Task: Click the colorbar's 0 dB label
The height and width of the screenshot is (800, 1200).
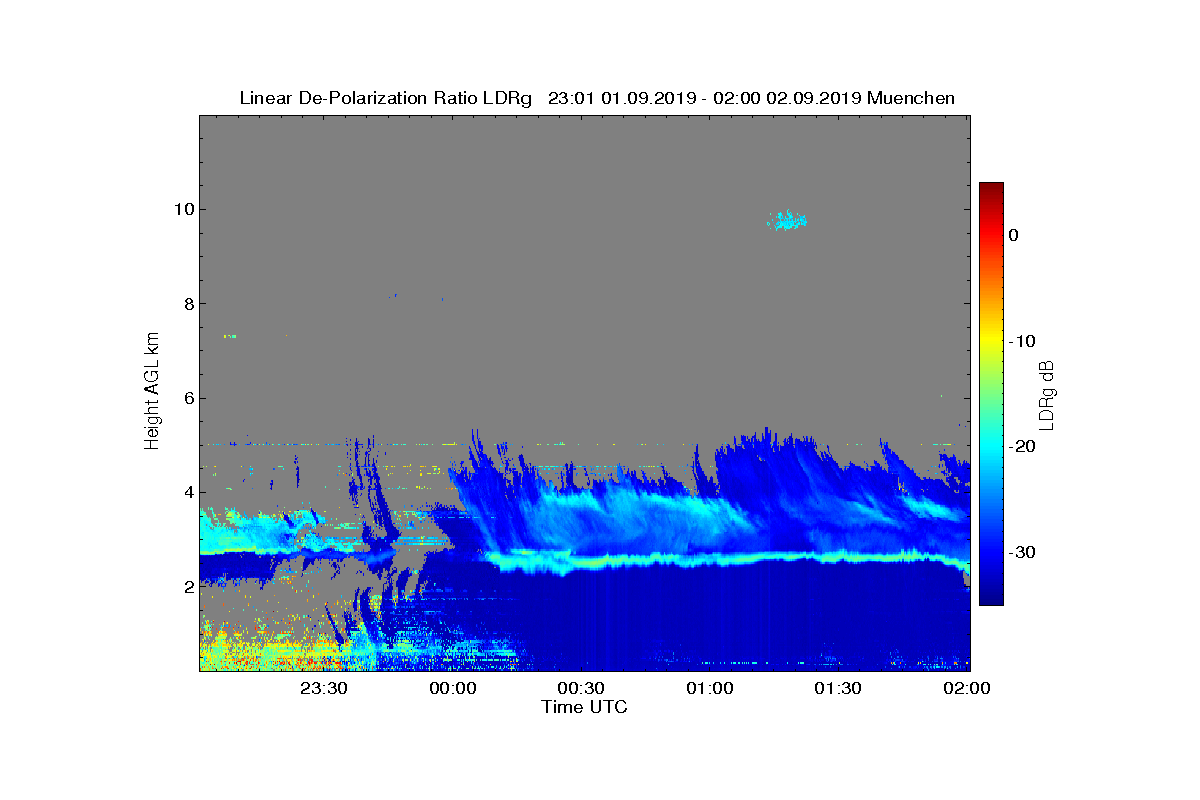Action: coord(1013,235)
